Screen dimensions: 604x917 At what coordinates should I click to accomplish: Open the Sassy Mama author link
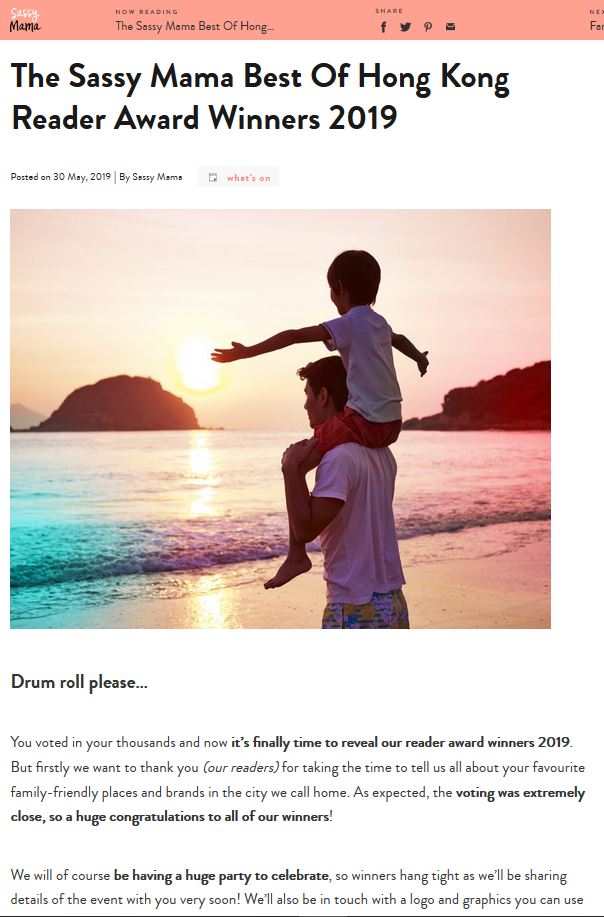coord(157,177)
